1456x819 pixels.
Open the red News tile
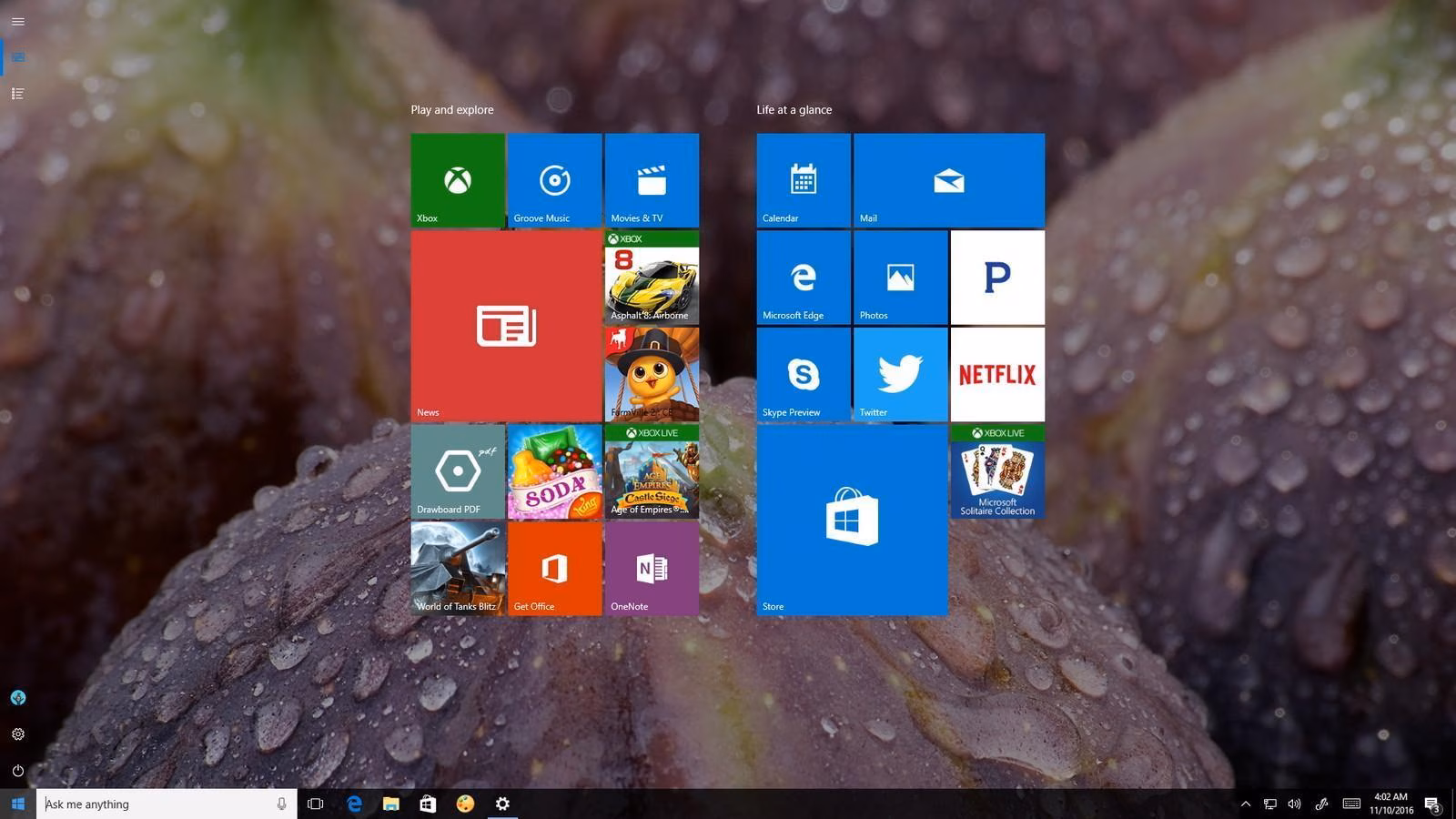coord(506,326)
